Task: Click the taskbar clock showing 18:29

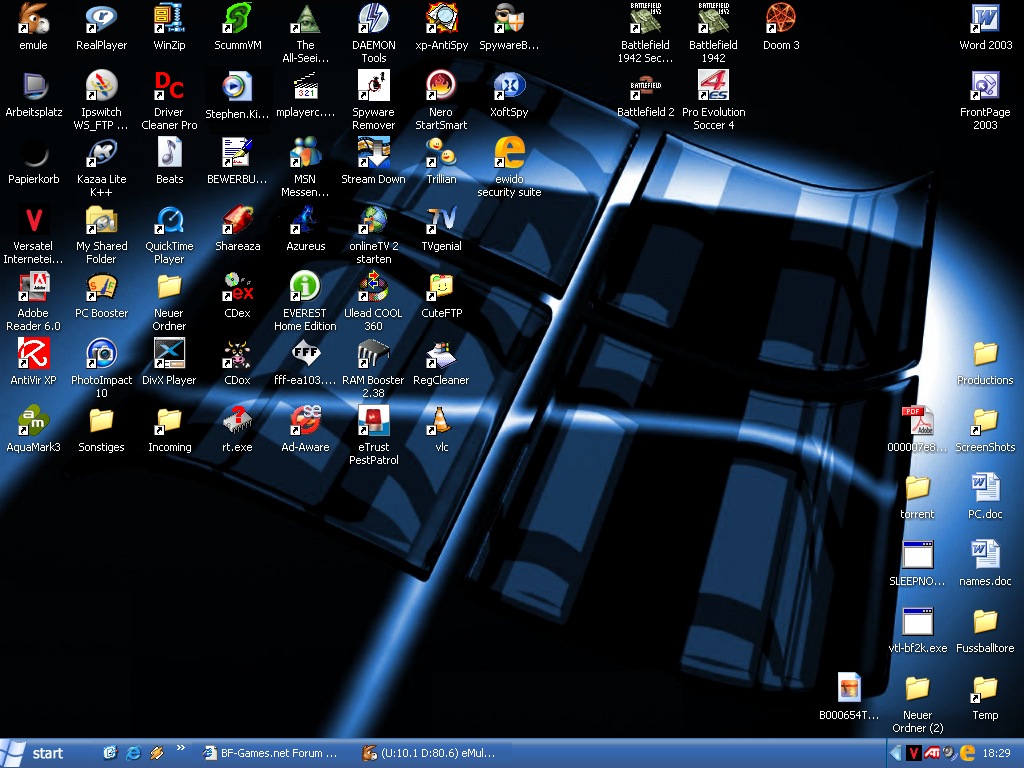Action: (x=997, y=753)
